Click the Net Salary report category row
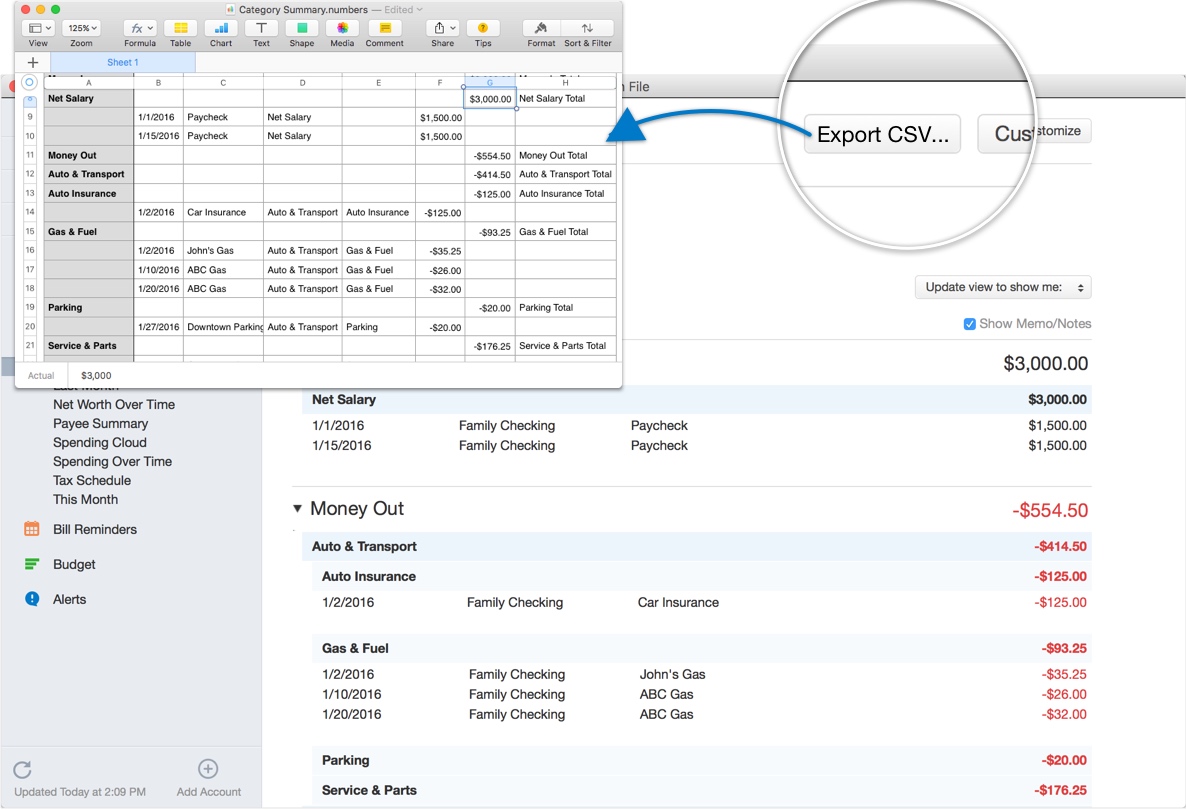 (697, 399)
